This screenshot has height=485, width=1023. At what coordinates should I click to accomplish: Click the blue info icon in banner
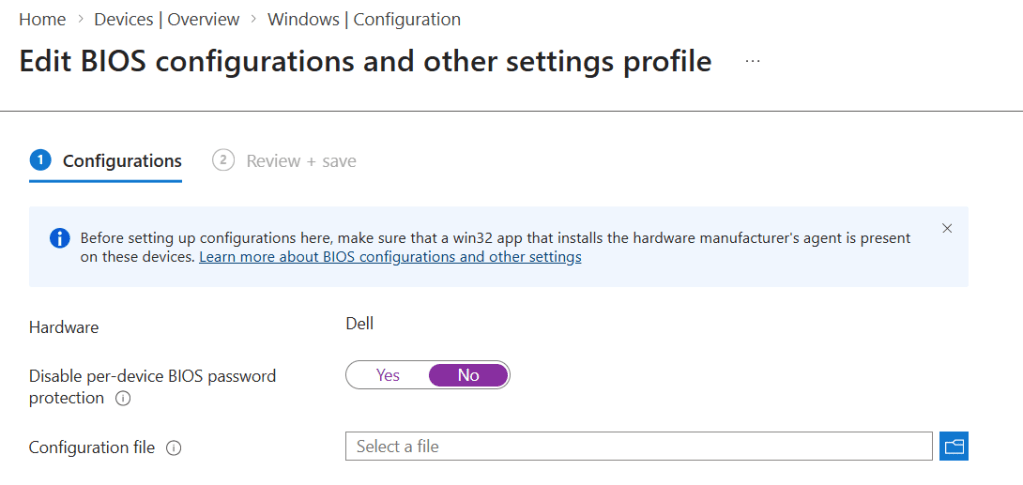point(60,238)
